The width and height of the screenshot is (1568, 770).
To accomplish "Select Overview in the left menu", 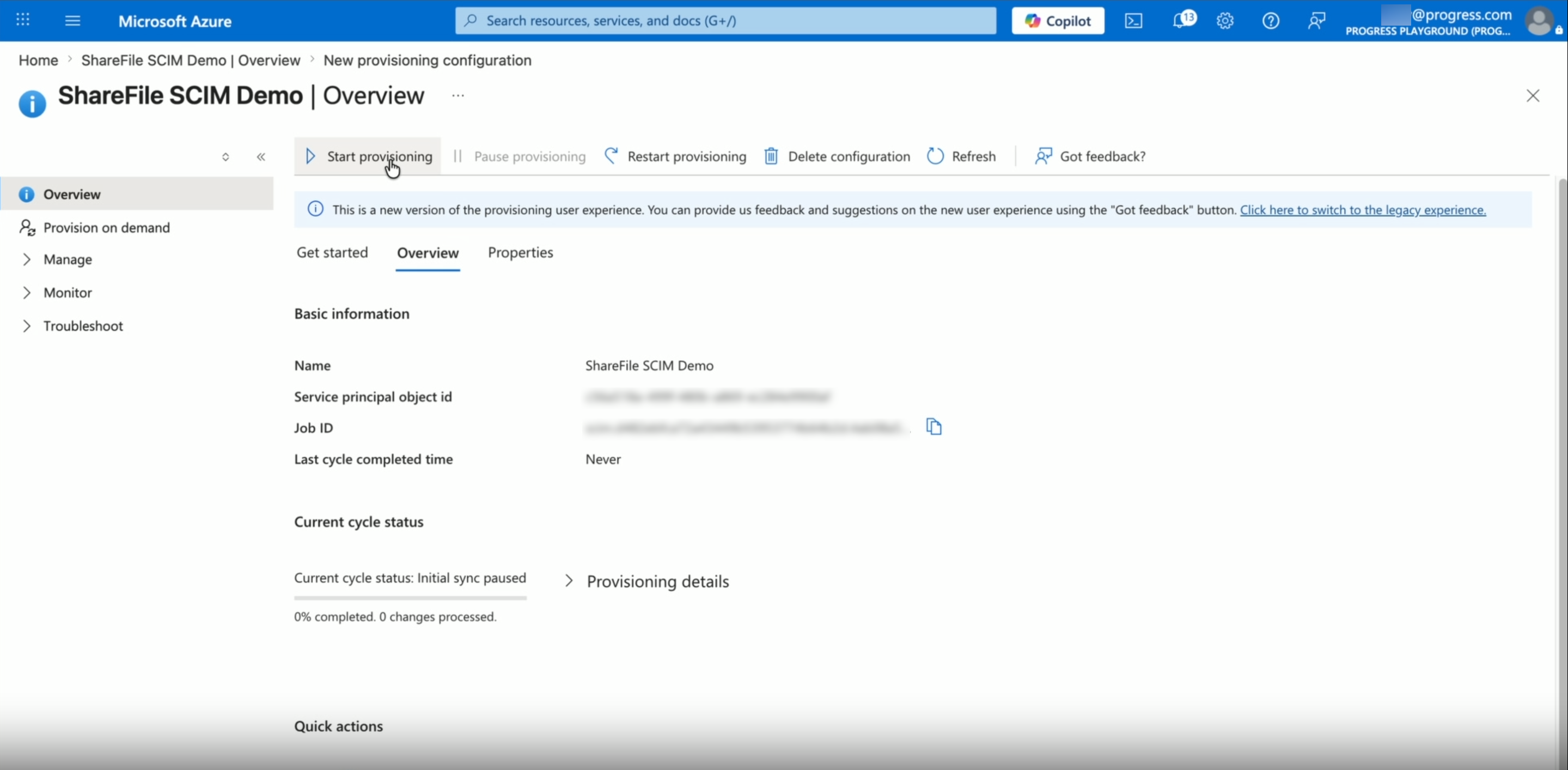I will (x=137, y=195).
